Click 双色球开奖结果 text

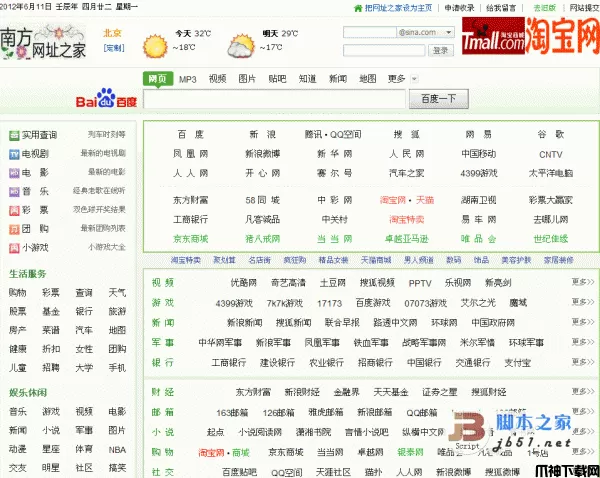pyautogui.click(x=99, y=210)
